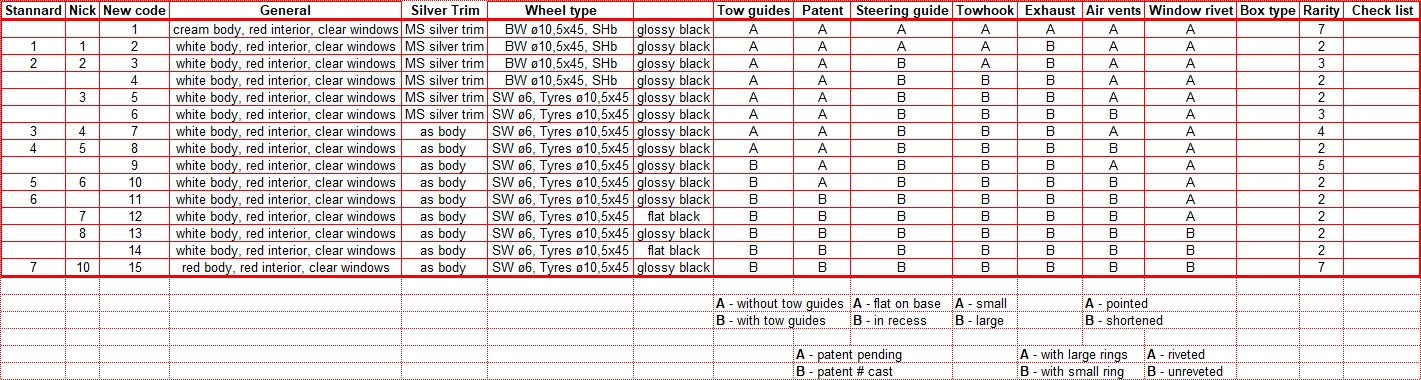Click the Steering guide header cell
Viewport: 1421px width, 380px height.
[902, 10]
